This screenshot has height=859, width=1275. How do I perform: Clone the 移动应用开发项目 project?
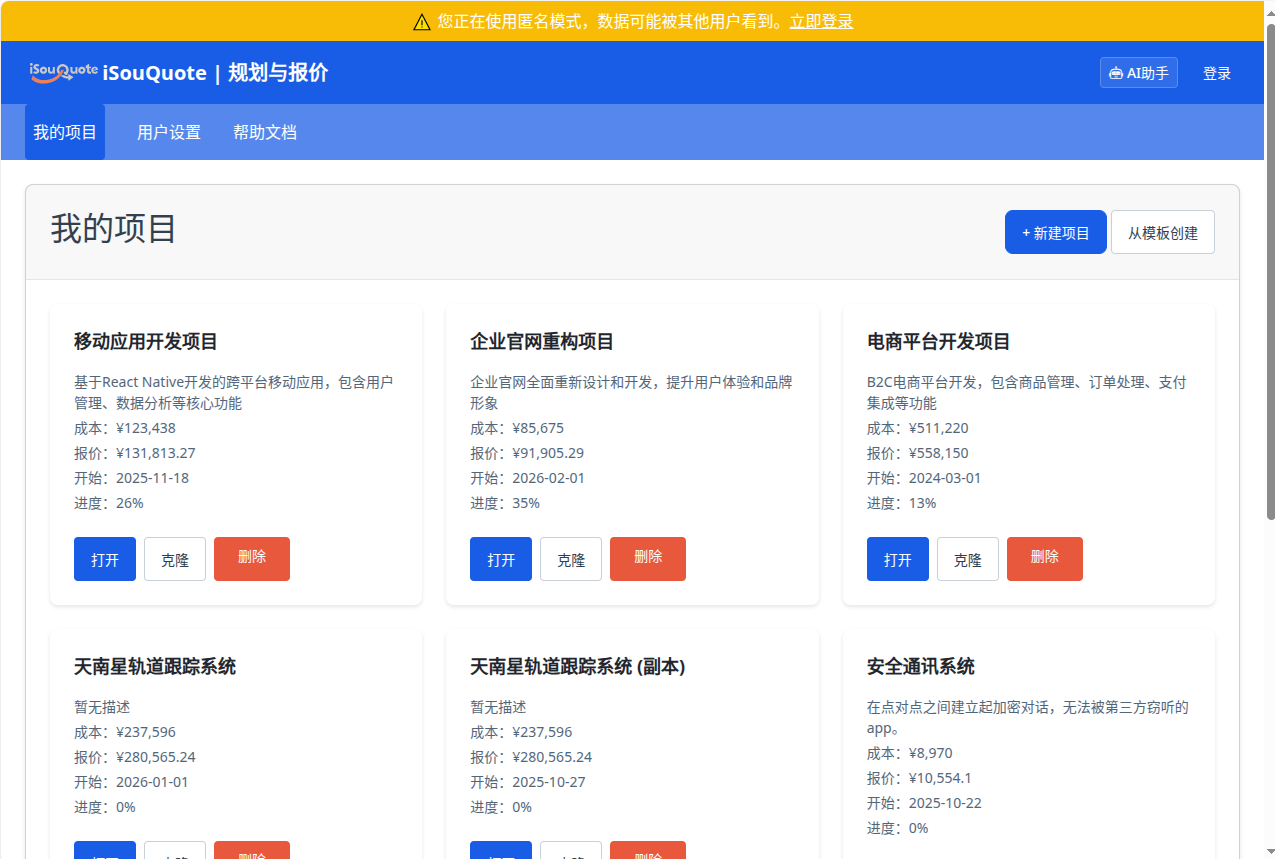click(175, 559)
